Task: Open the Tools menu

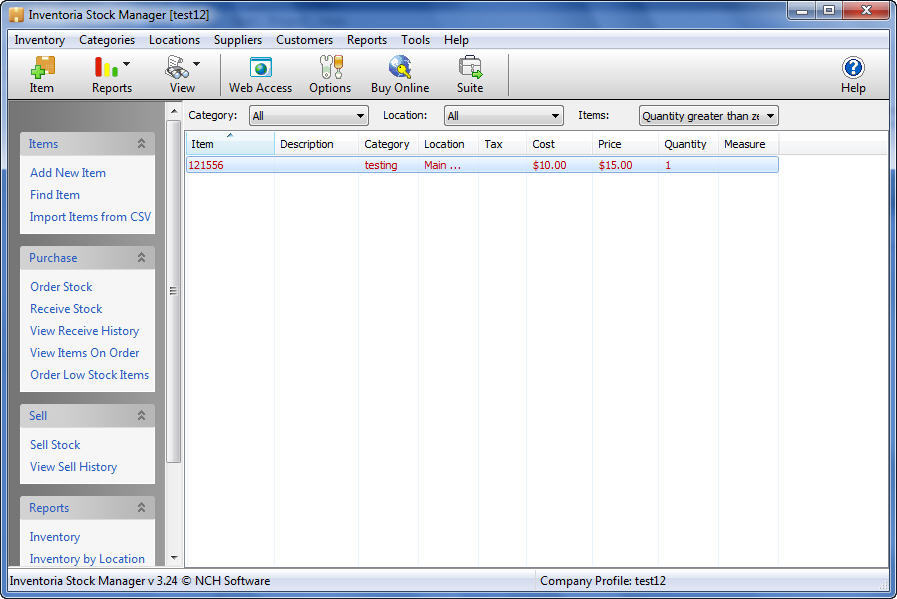Action: click(x=415, y=40)
